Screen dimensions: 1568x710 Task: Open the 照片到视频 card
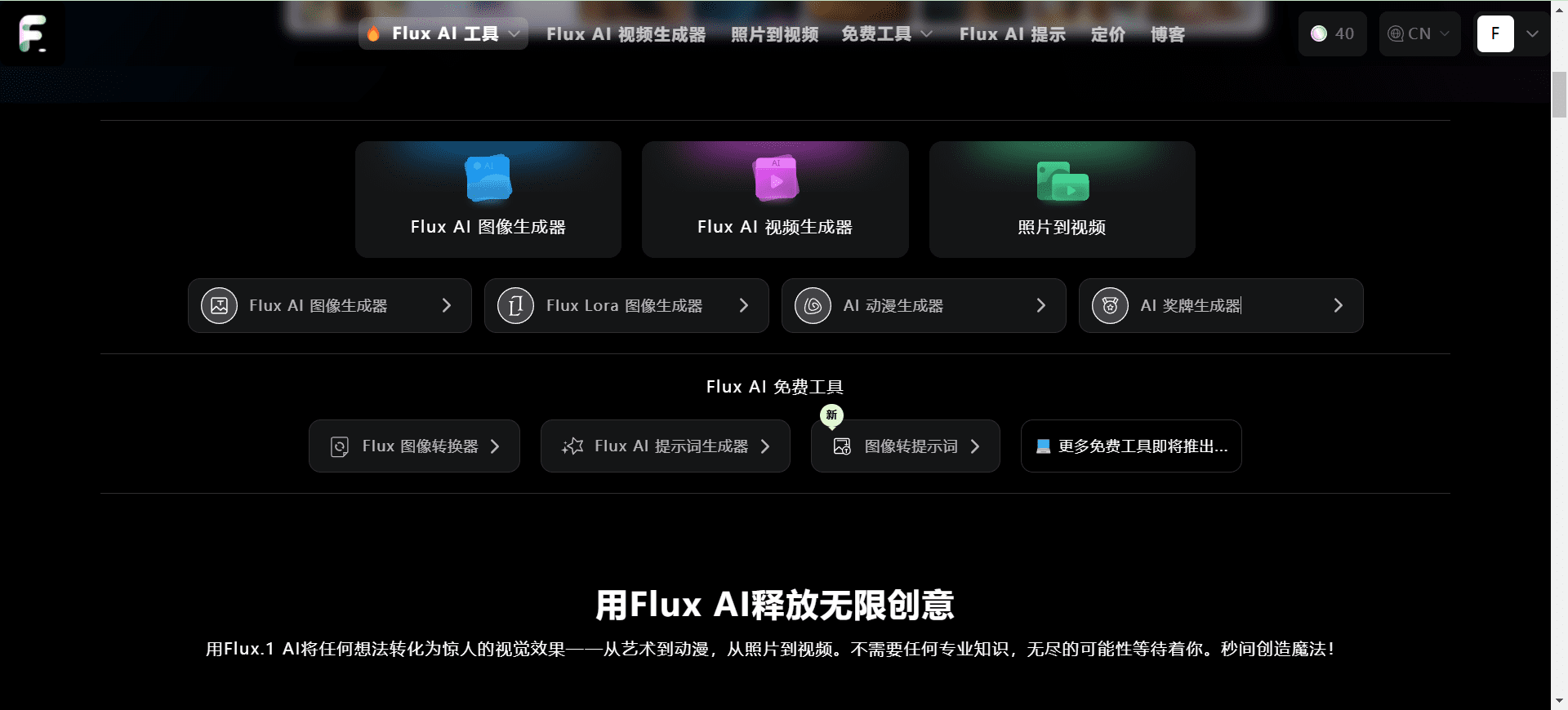(1062, 199)
